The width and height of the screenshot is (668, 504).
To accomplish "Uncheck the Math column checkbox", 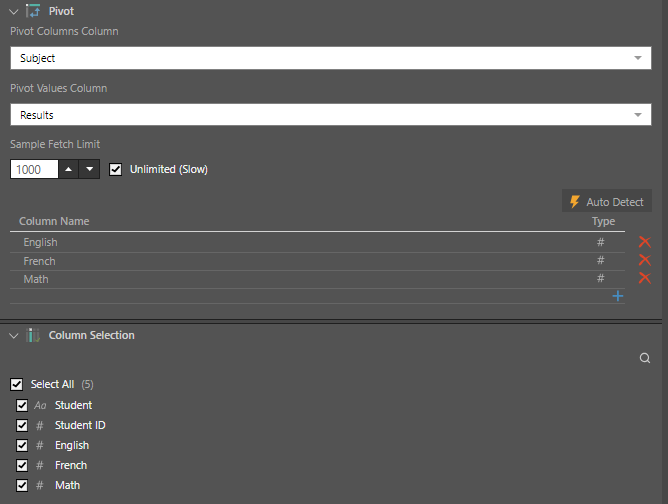I will pos(22,485).
